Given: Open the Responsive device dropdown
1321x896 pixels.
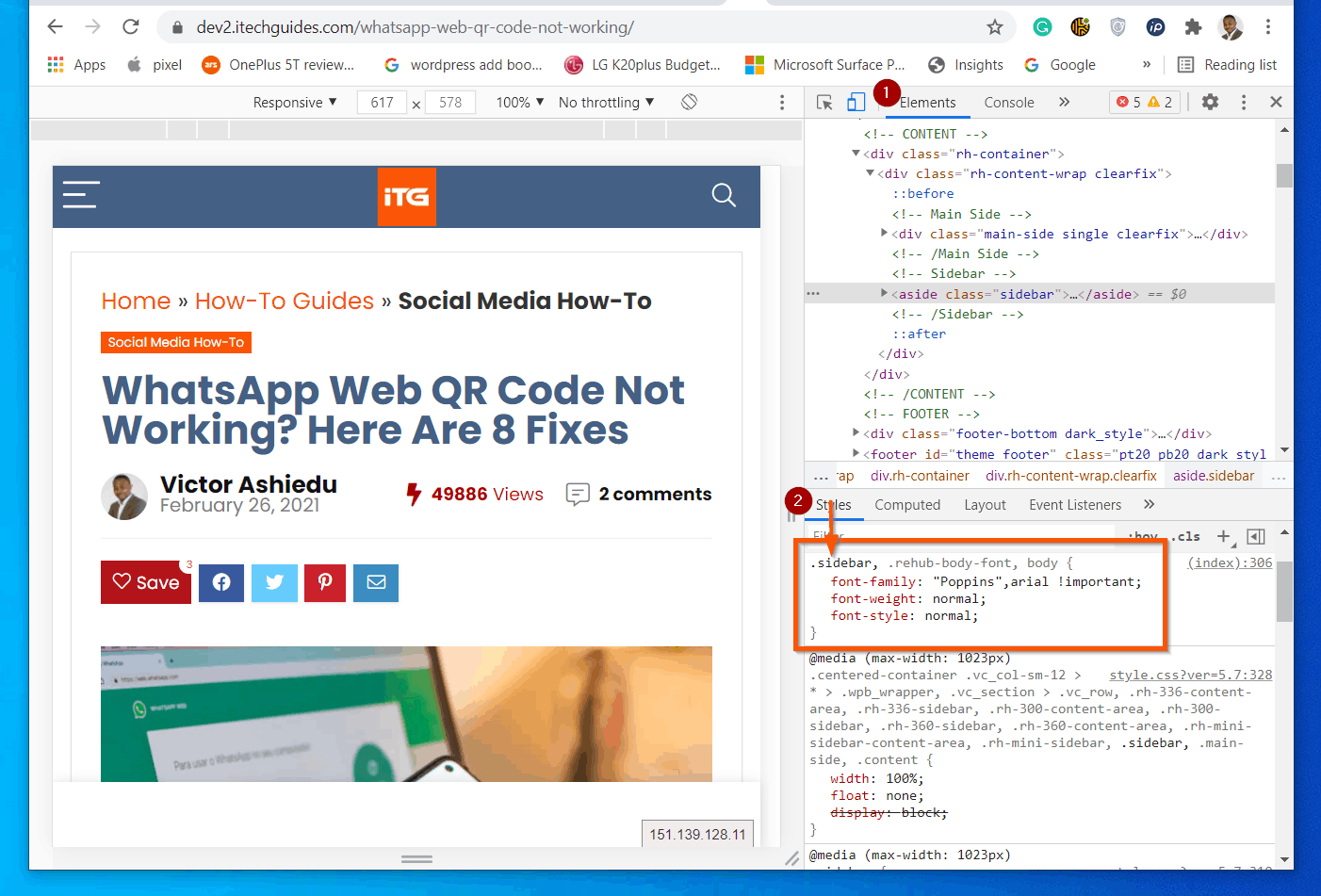Looking at the screenshot, I should click(295, 102).
